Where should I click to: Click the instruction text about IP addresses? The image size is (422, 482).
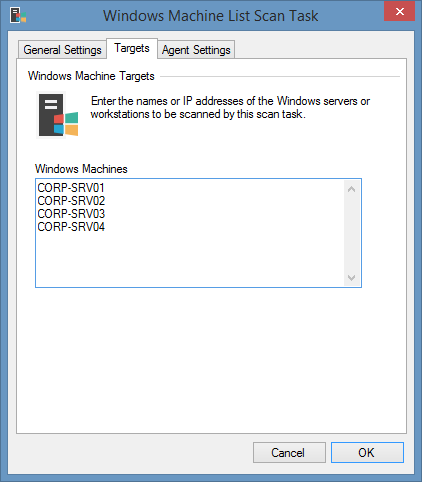(x=230, y=108)
